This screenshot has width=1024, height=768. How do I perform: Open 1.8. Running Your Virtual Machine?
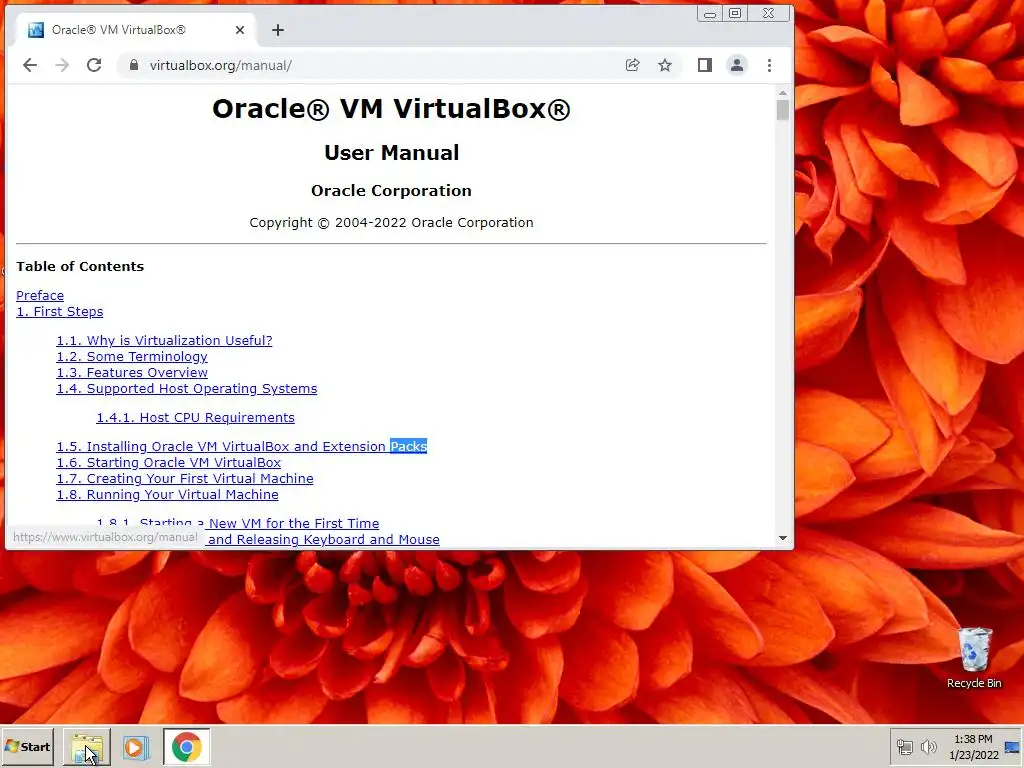[x=167, y=494]
